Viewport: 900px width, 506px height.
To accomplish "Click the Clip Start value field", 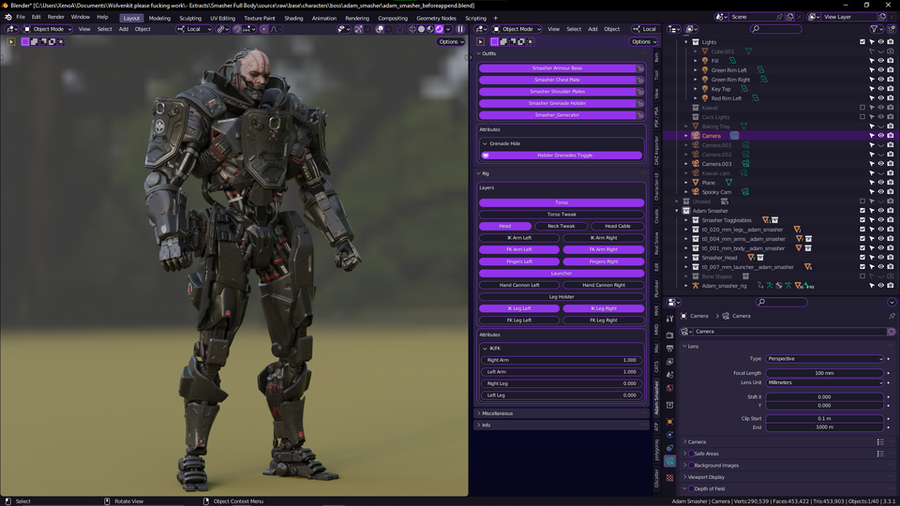I will click(x=824, y=418).
